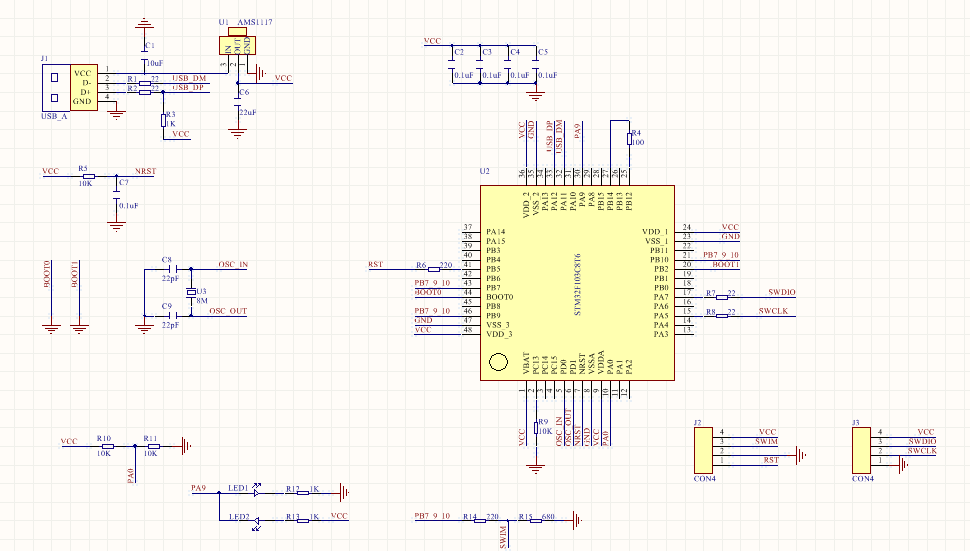The image size is (970, 551).
Task: Select the J3 CON4 header symbol
Action: pos(862,450)
